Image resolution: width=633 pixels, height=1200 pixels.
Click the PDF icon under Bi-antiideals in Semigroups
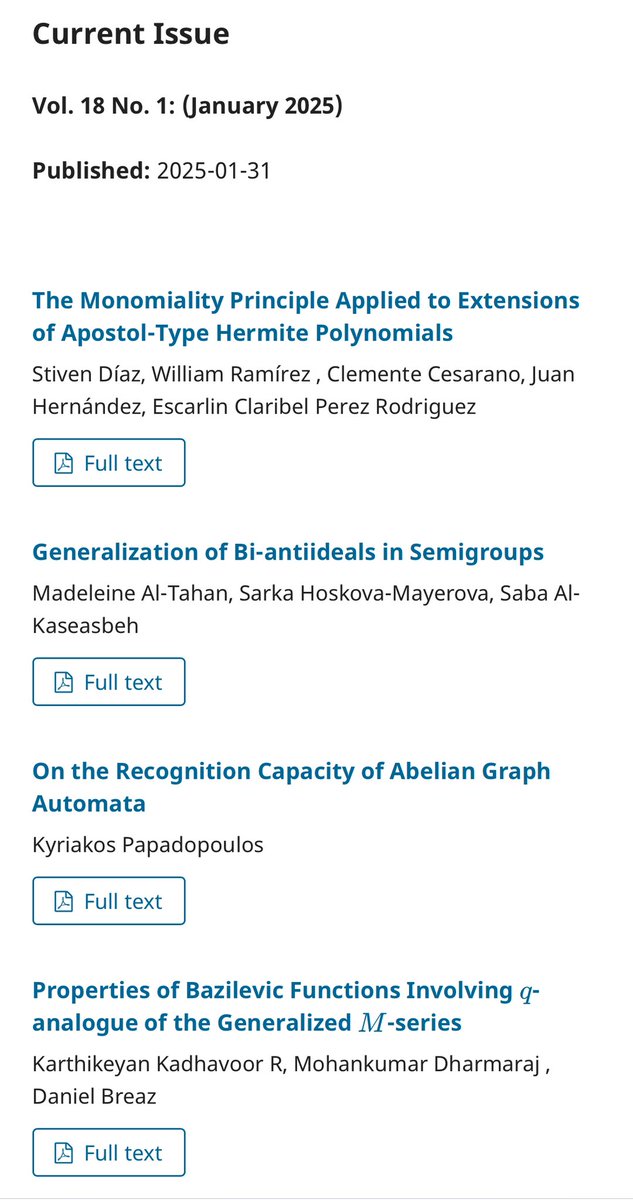point(63,683)
